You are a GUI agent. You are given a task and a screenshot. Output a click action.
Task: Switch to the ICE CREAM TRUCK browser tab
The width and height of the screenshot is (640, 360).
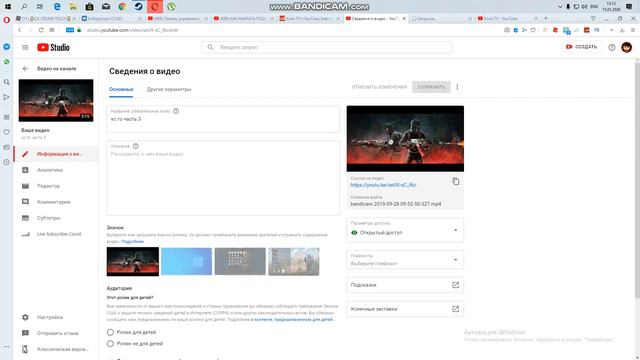pyautogui.click(x=46, y=19)
